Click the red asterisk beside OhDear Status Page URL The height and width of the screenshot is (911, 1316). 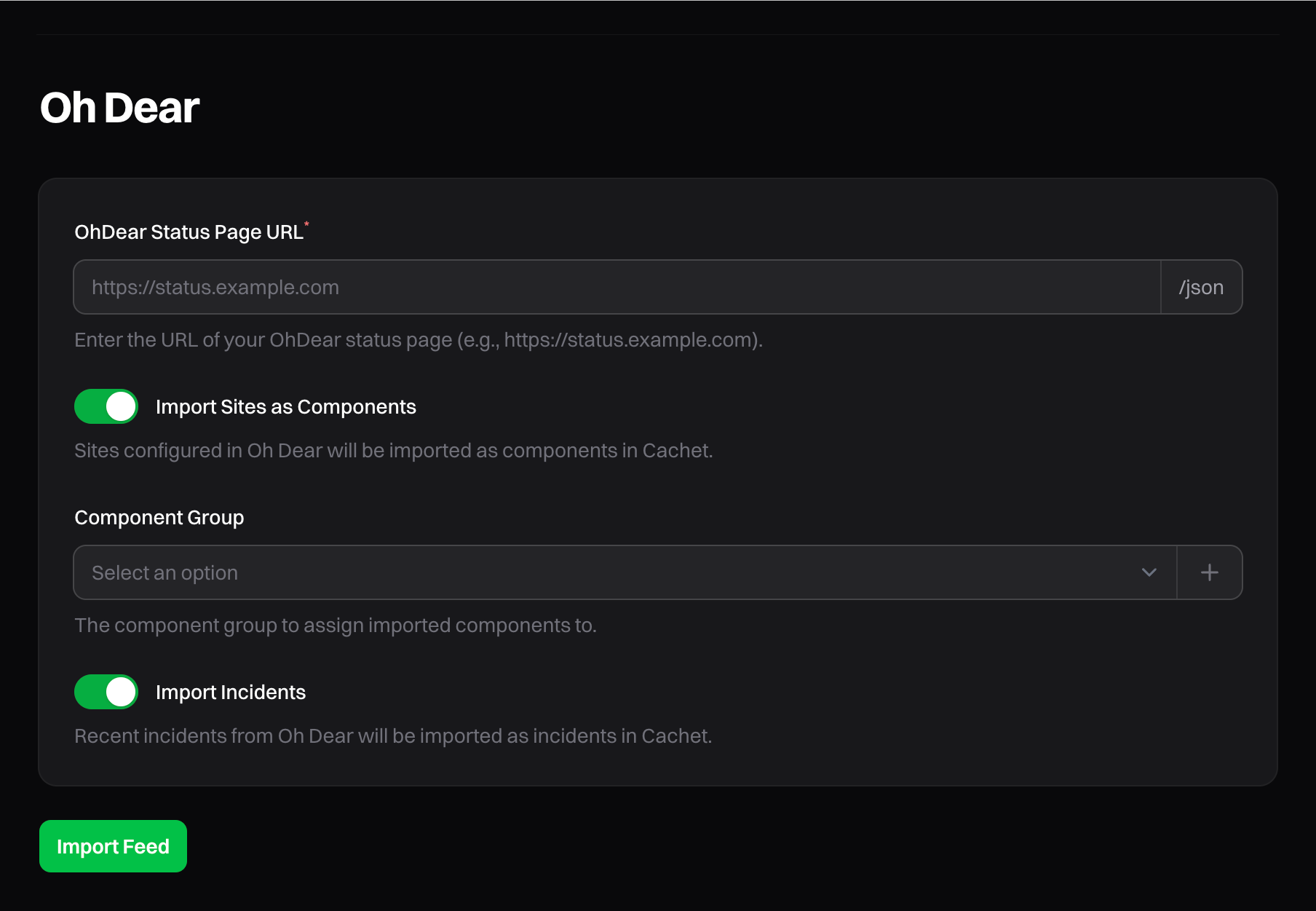[x=307, y=224]
